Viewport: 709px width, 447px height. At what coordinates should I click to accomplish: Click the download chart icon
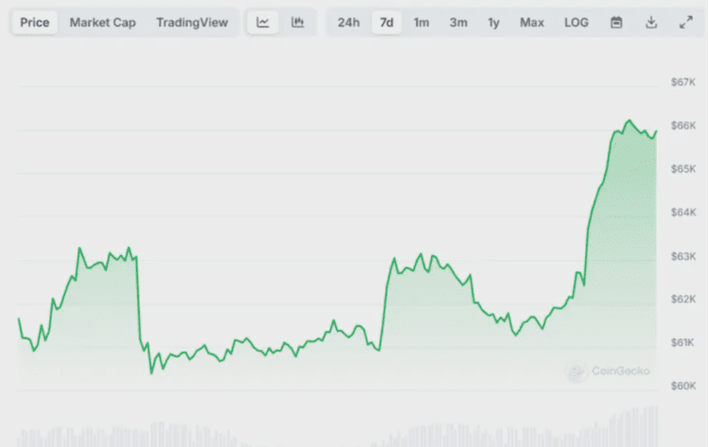pos(651,22)
